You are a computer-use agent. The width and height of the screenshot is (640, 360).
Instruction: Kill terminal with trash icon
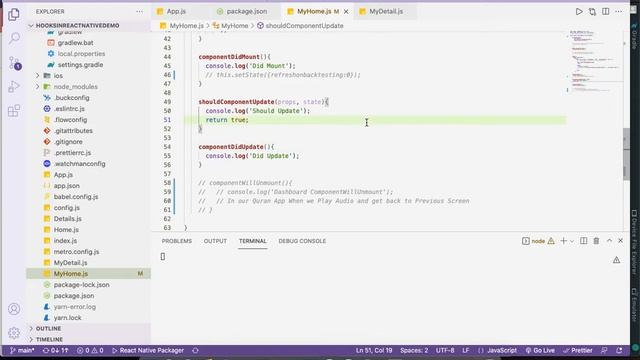596,241
